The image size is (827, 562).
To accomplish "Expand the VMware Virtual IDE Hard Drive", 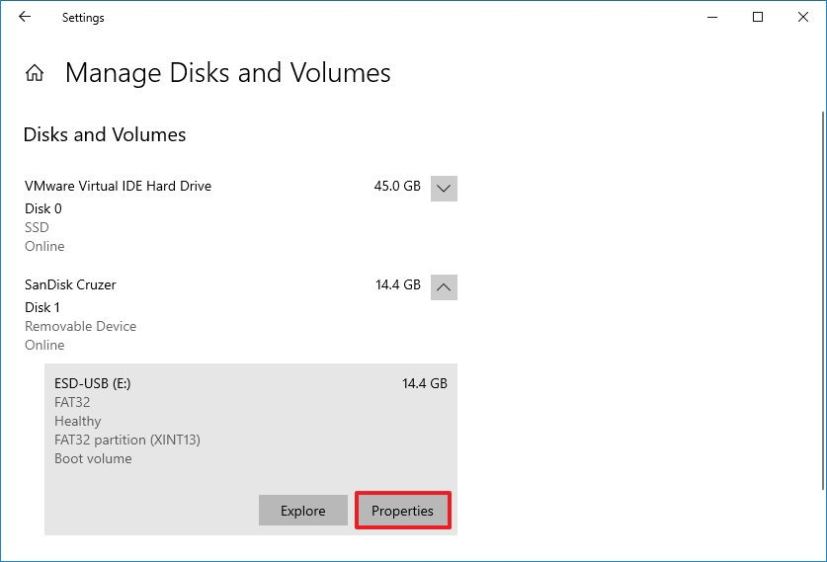I will 444,188.
